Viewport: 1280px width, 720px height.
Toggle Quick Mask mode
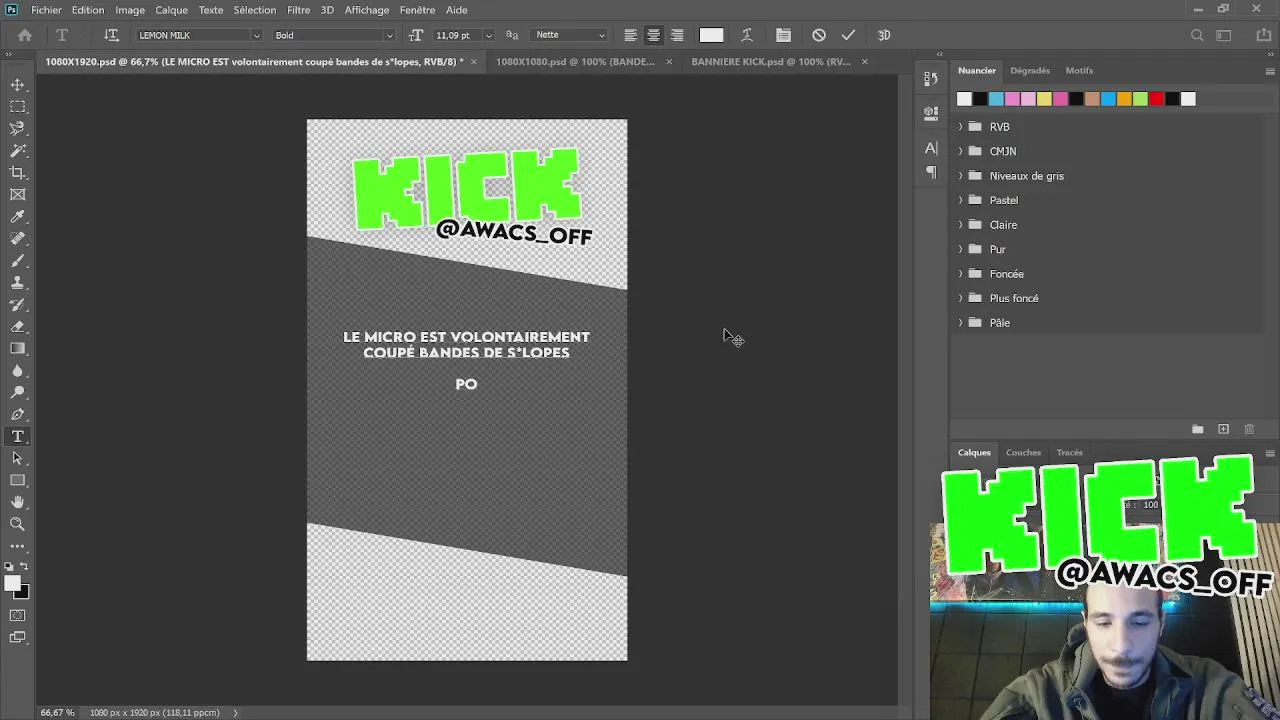[17, 615]
